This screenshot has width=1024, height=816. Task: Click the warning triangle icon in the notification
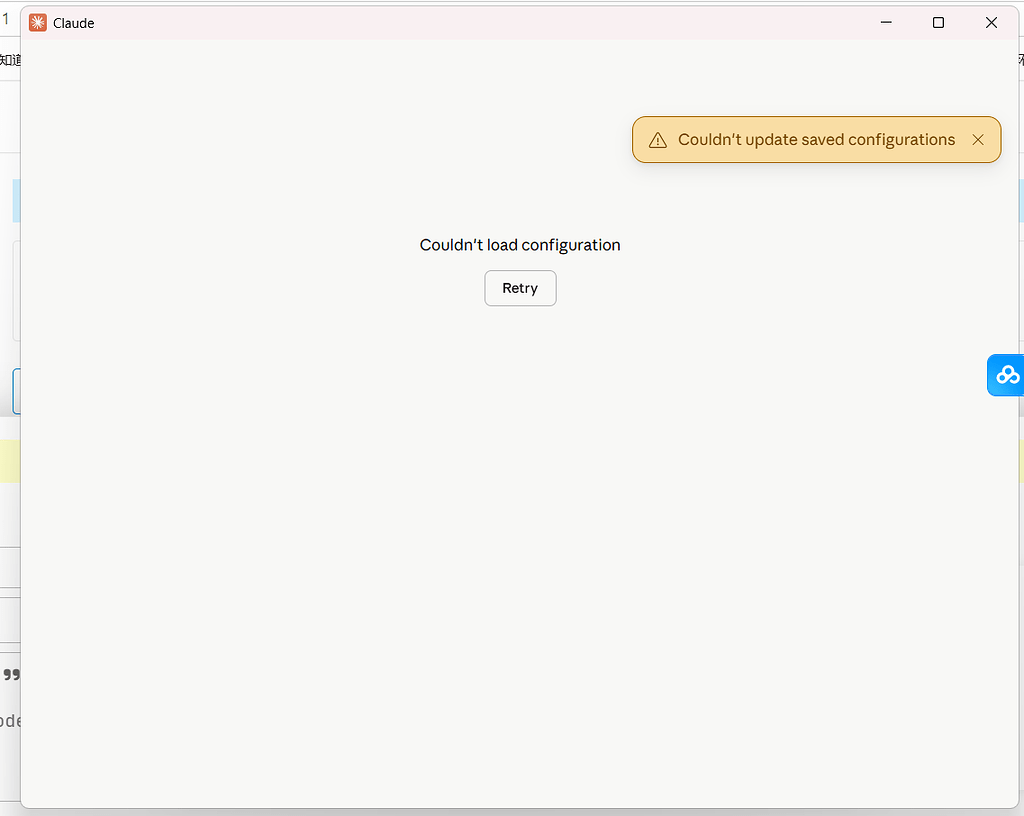658,140
